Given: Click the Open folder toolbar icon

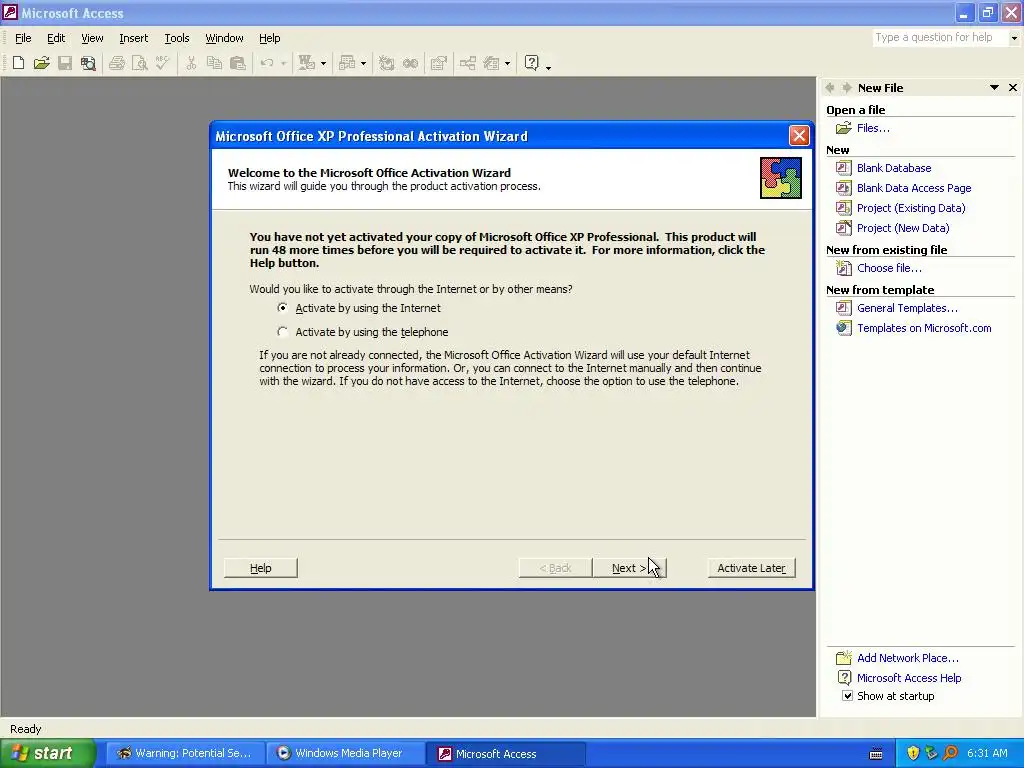Looking at the screenshot, I should click(x=42, y=63).
